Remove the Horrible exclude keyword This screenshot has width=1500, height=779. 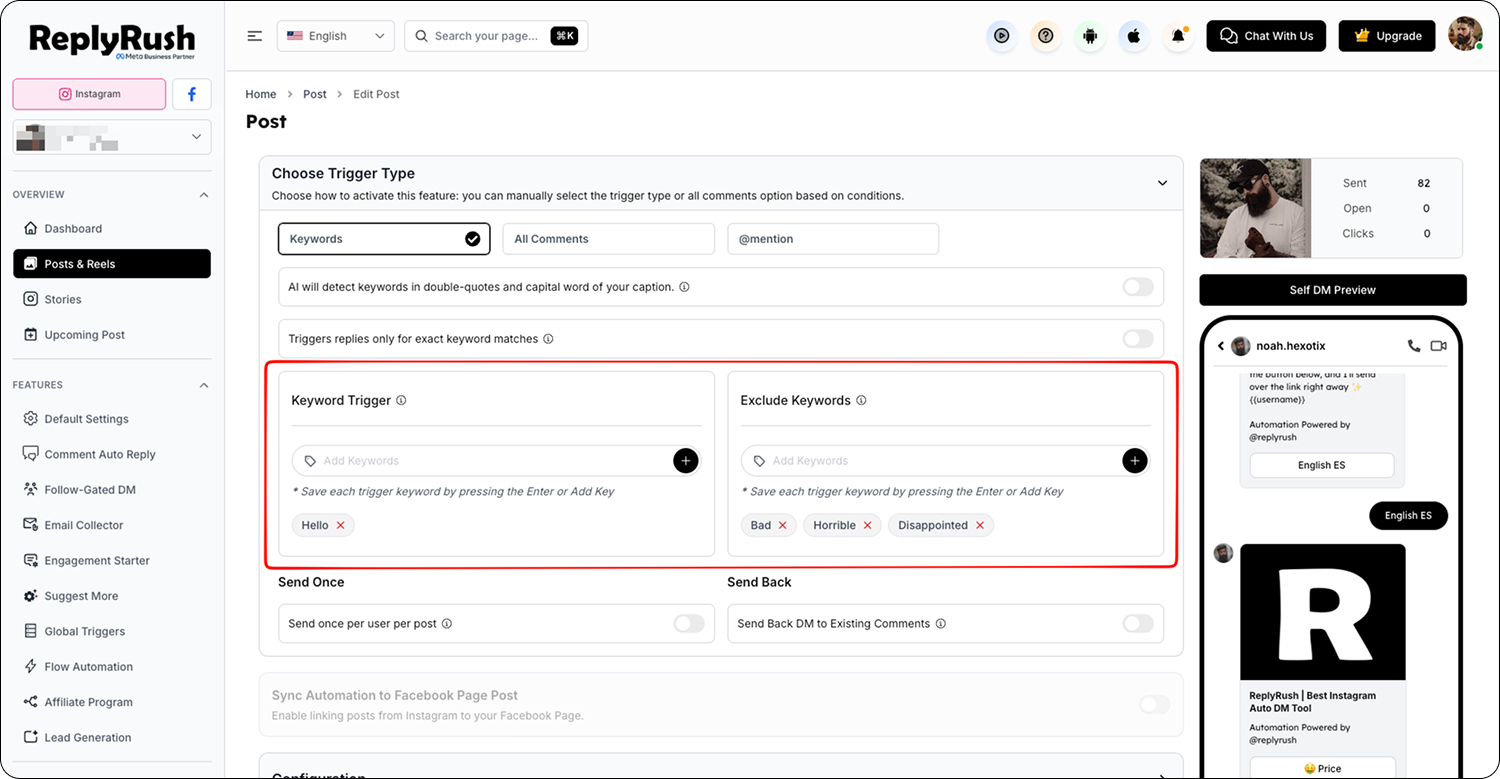pyautogui.click(x=868, y=525)
